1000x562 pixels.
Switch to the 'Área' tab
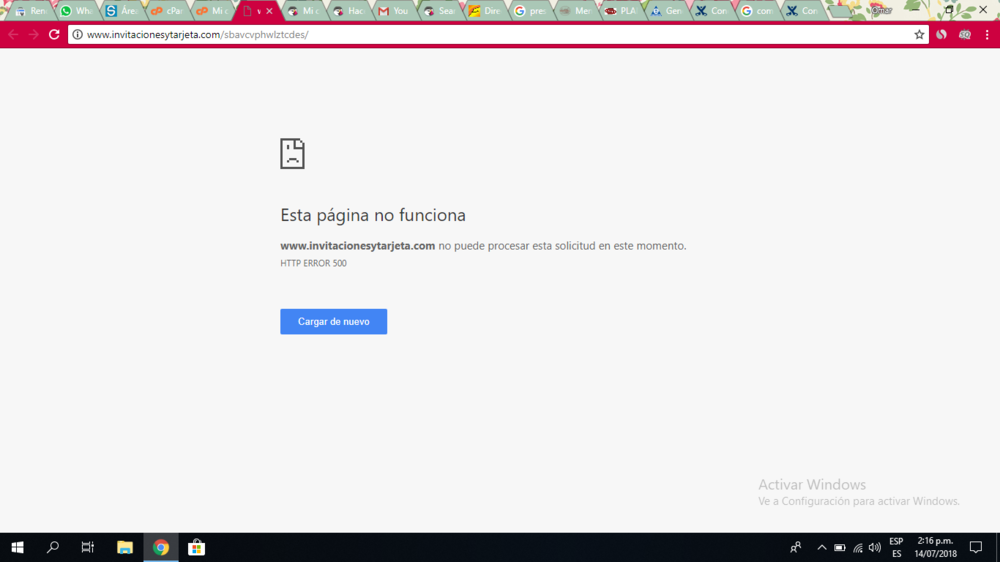(x=121, y=11)
